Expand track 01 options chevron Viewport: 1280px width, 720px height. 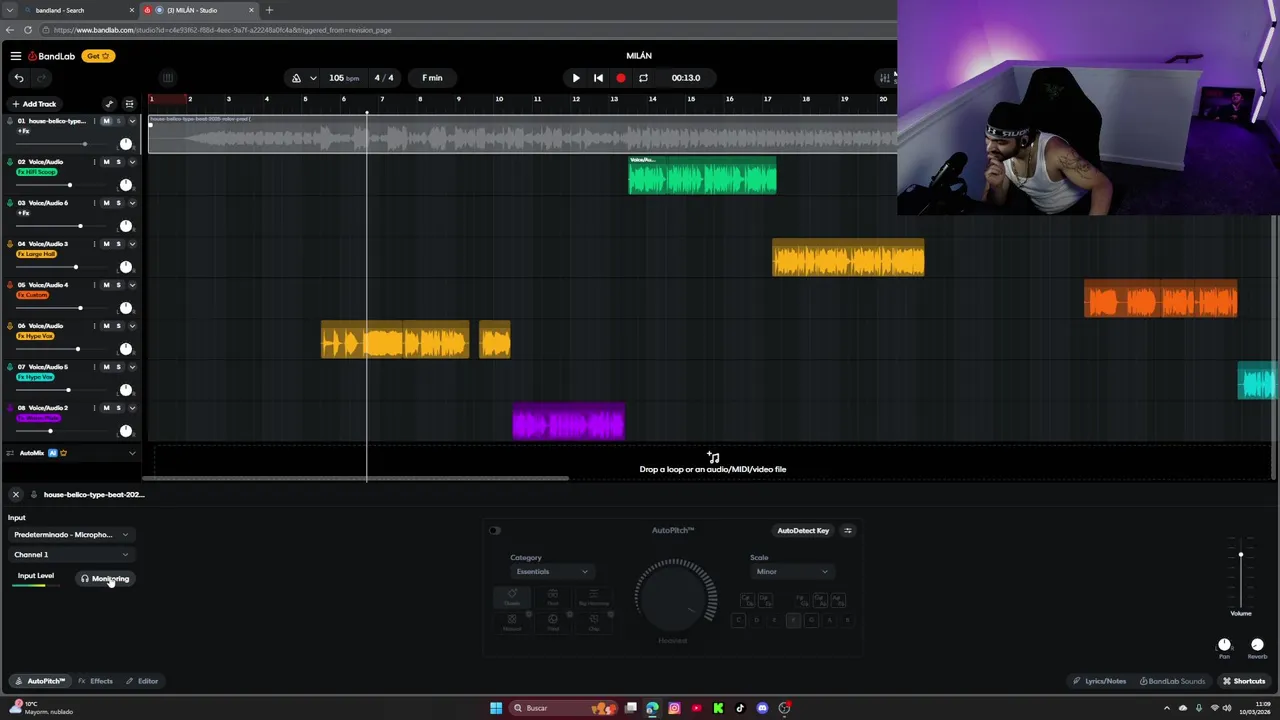click(132, 121)
